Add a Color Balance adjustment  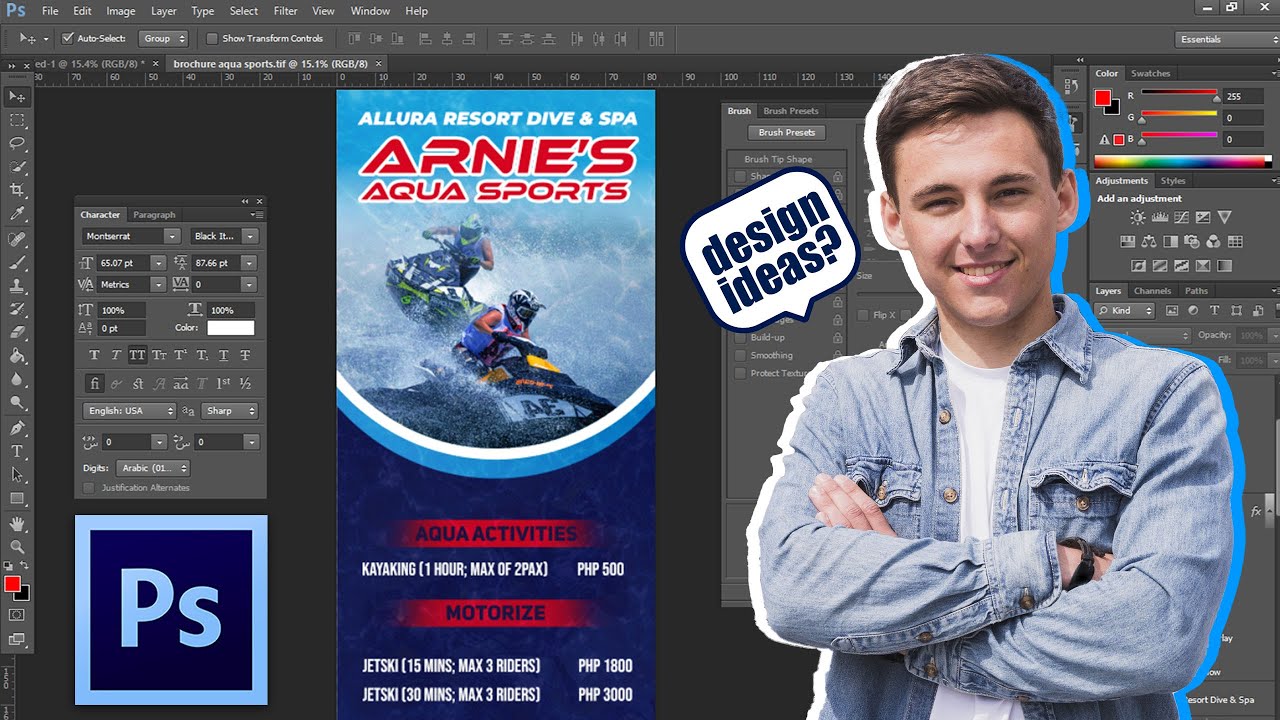point(1148,241)
